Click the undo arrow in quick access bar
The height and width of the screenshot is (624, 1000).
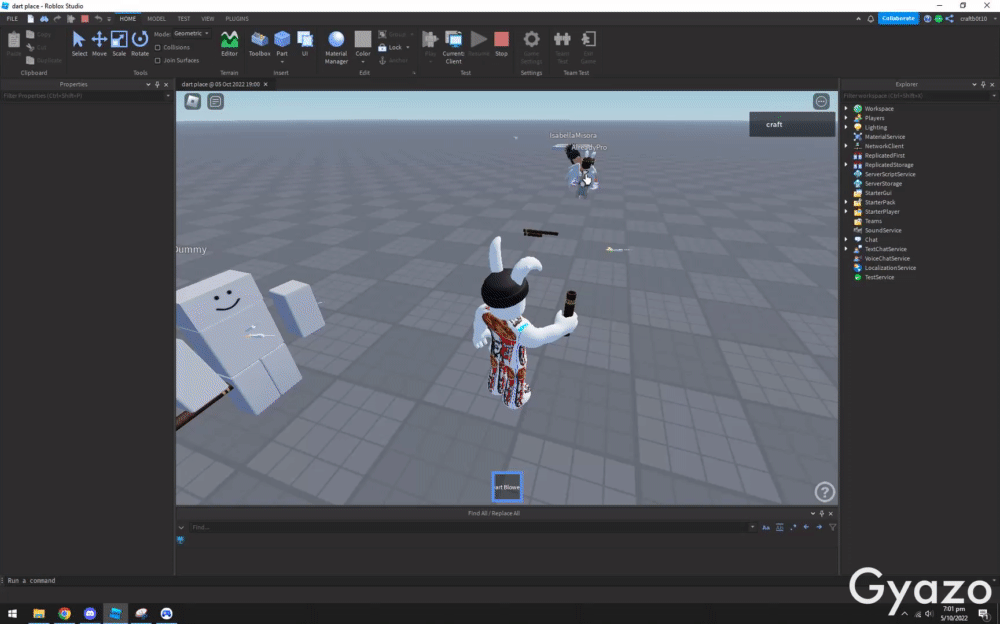[x=98, y=19]
